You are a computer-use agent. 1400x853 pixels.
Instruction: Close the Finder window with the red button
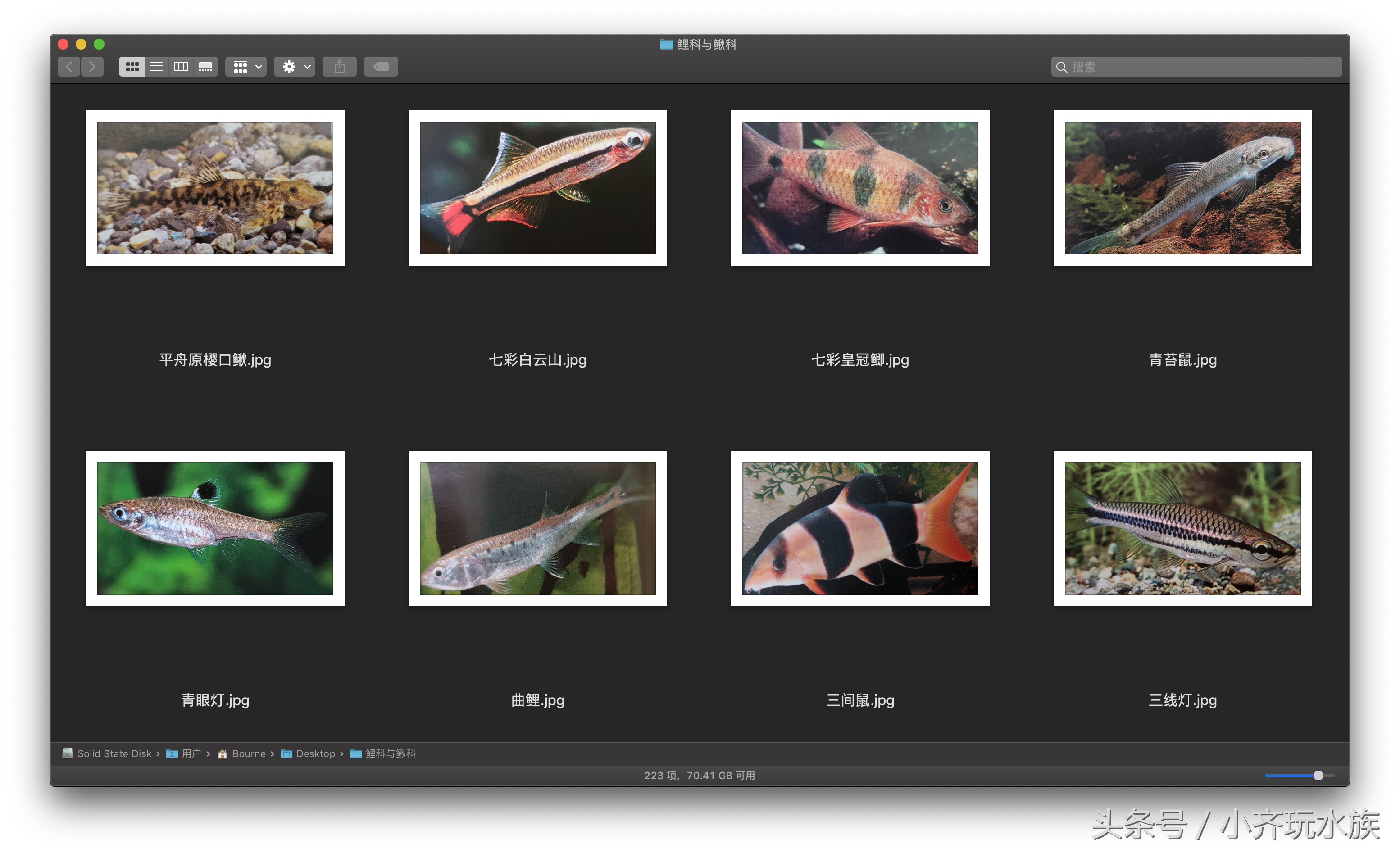click(63, 44)
